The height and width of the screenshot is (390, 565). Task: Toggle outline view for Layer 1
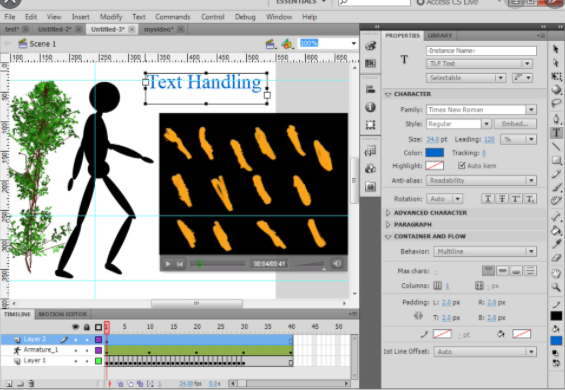[x=98, y=360]
